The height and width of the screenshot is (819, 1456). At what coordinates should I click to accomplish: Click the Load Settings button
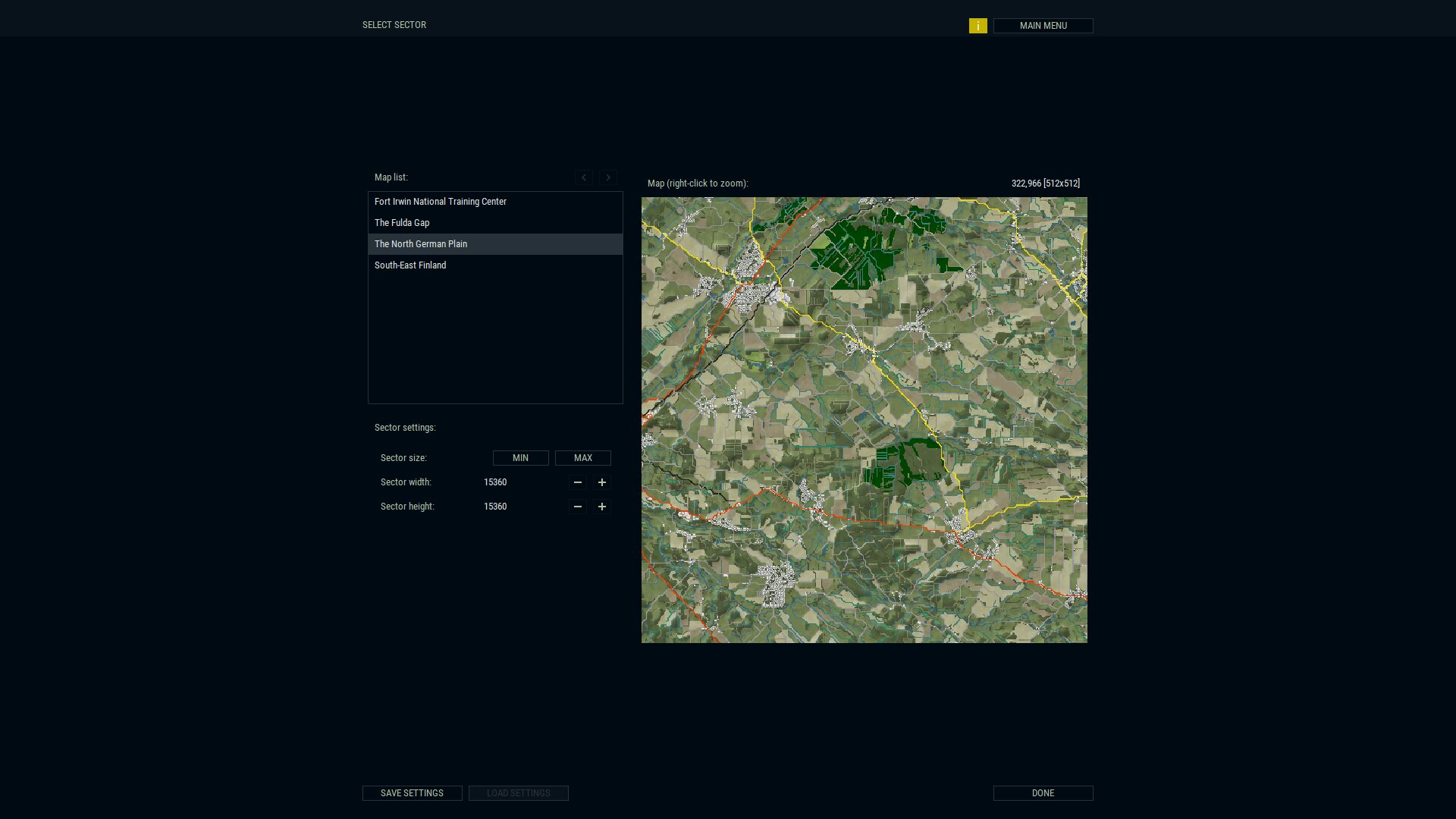tap(518, 793)
